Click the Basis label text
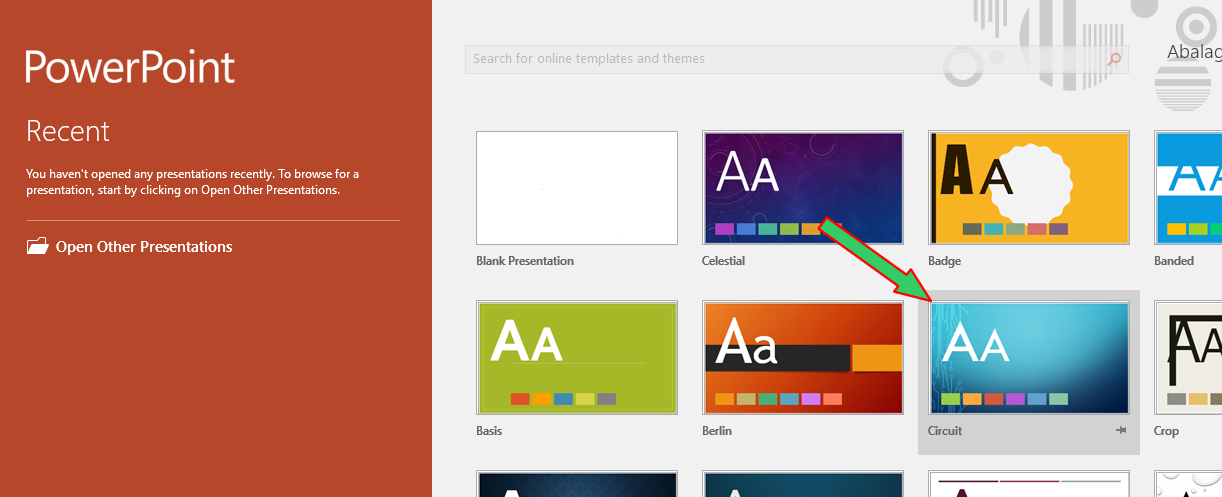Viewport: 1222px width, 497px height. click(489, 431)
